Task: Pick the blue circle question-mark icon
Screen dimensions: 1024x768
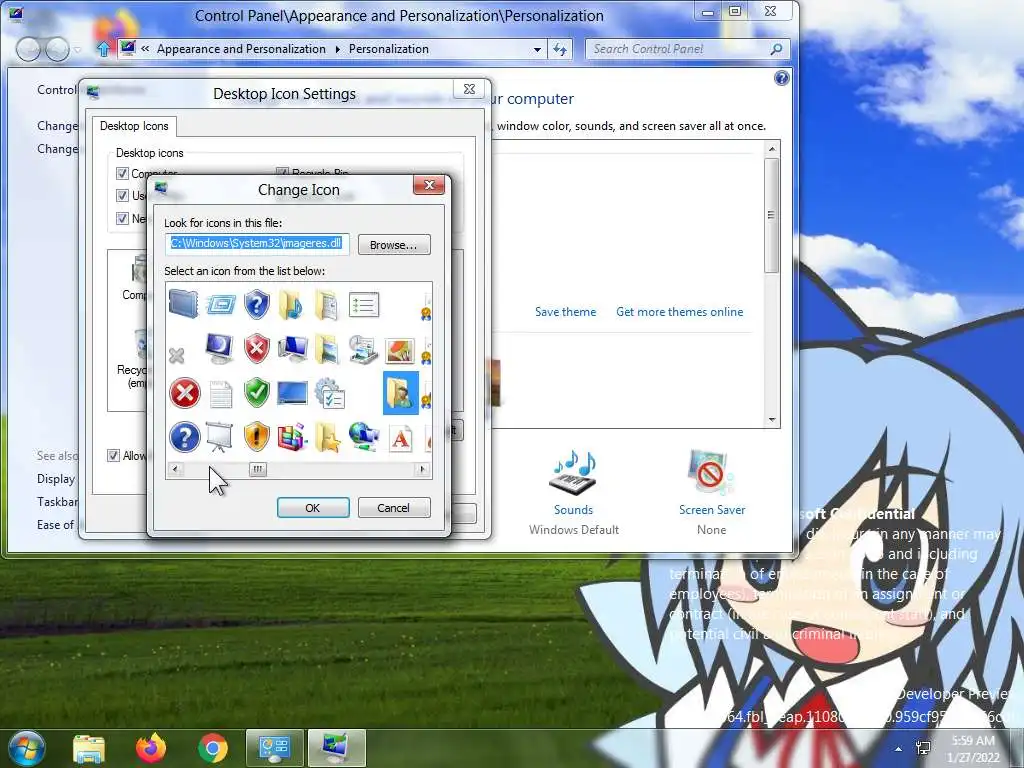Action: coord(185,437)
